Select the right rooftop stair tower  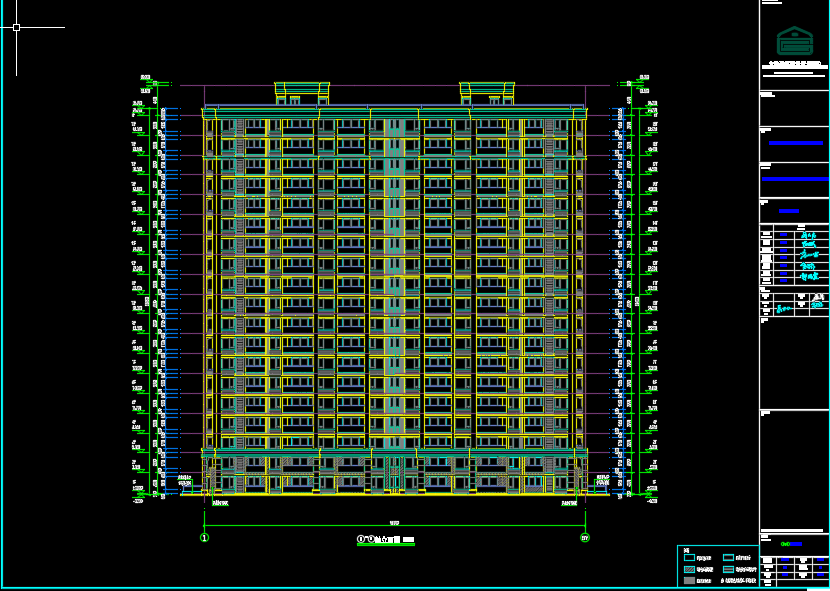coord(487,93)
